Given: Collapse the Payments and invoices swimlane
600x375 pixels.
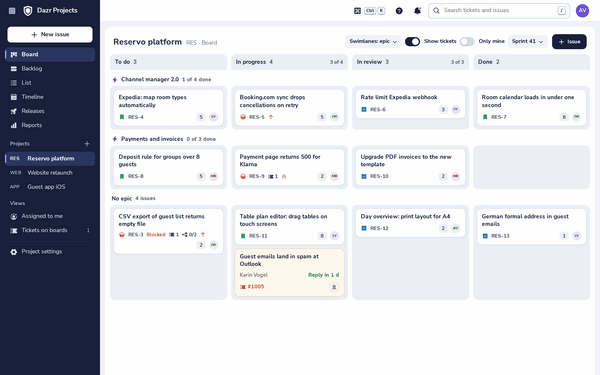Looking at the screenshot, I should click(x=164, y=139).
